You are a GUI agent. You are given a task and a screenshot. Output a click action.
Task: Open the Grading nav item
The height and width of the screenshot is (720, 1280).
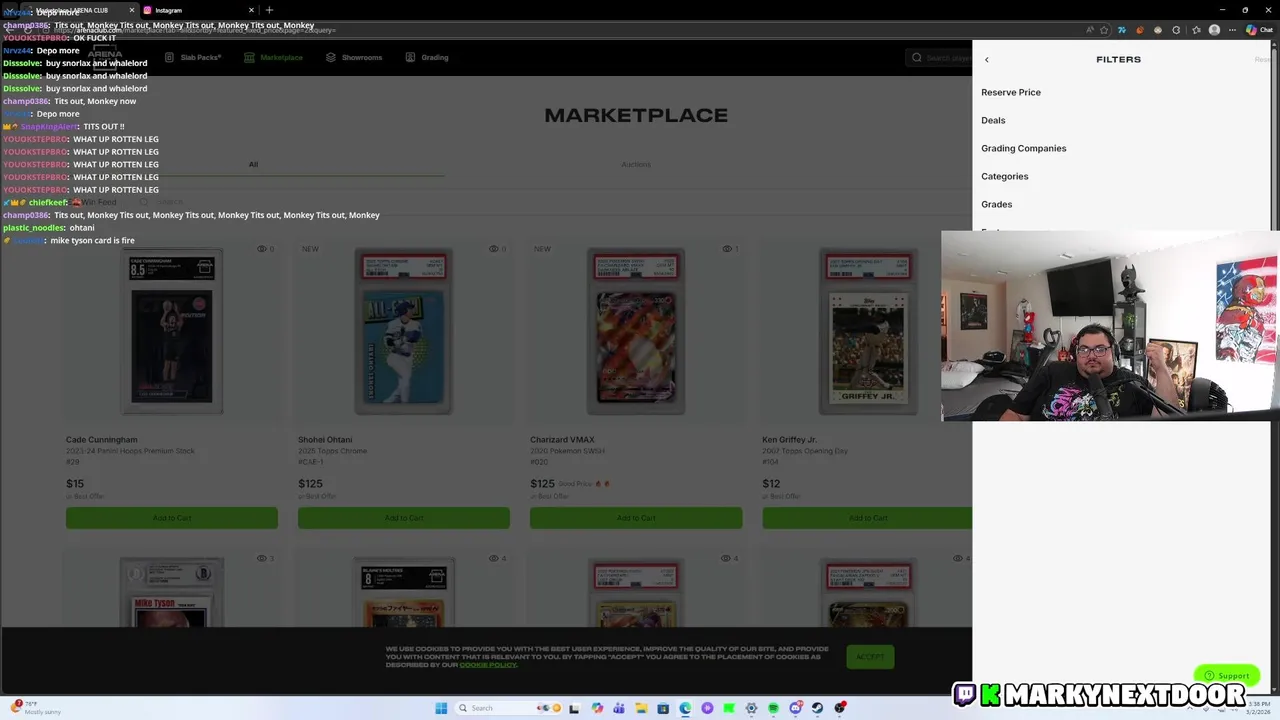(x=427, y=57)
